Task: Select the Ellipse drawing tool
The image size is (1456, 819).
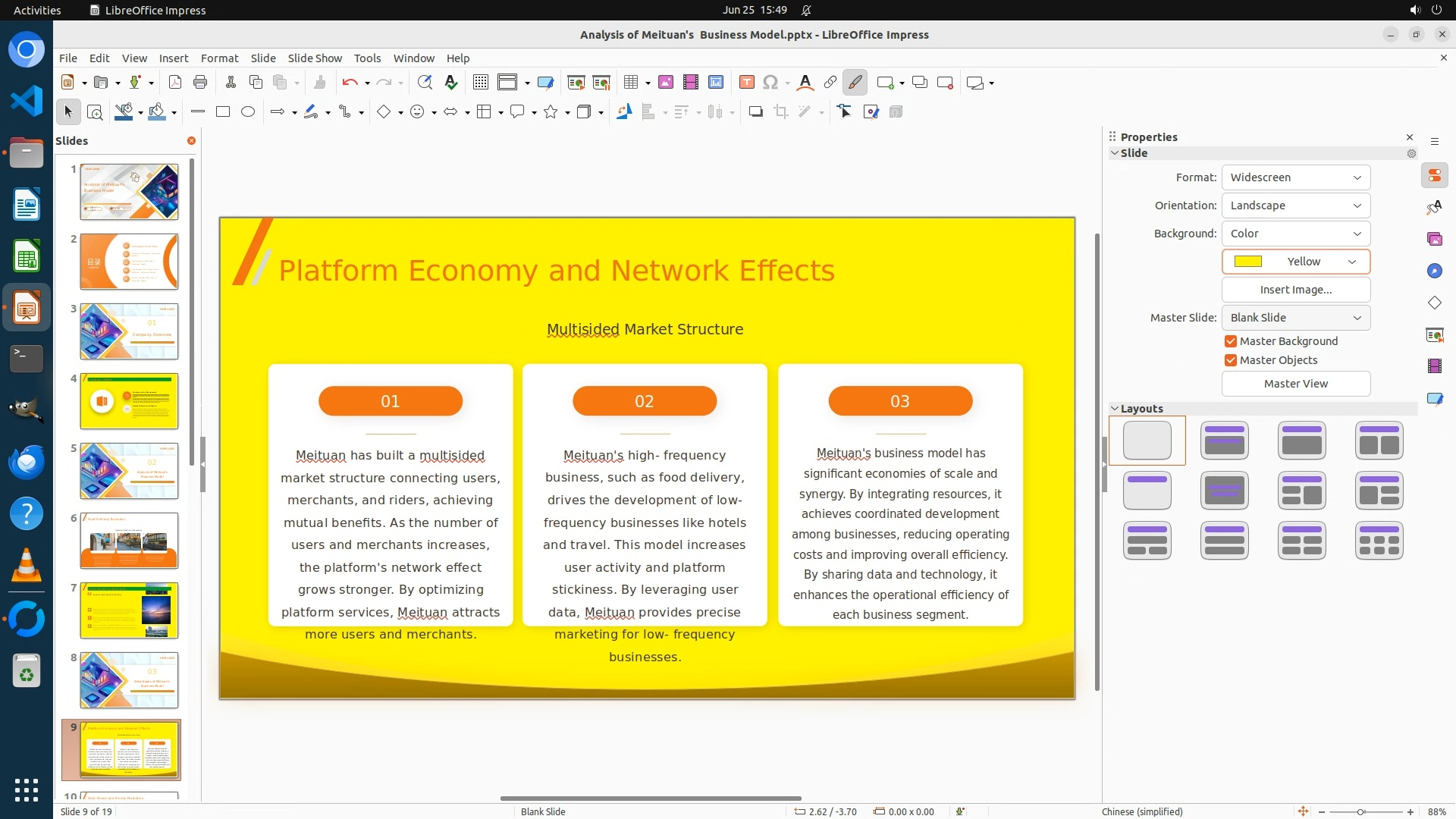Action: pyautogui.click(x=248, y=111)
